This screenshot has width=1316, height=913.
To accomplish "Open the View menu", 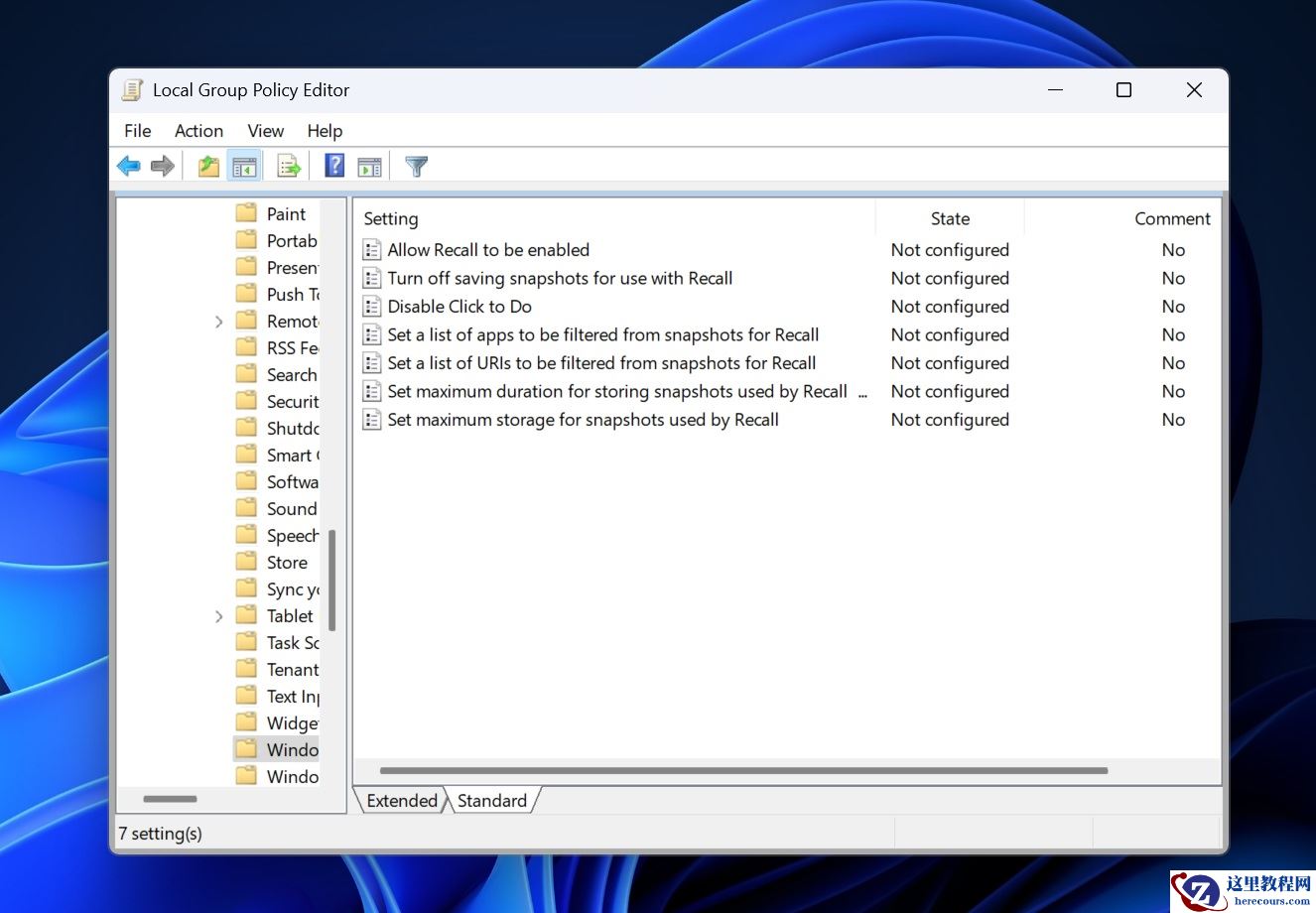I will point(265,130).
